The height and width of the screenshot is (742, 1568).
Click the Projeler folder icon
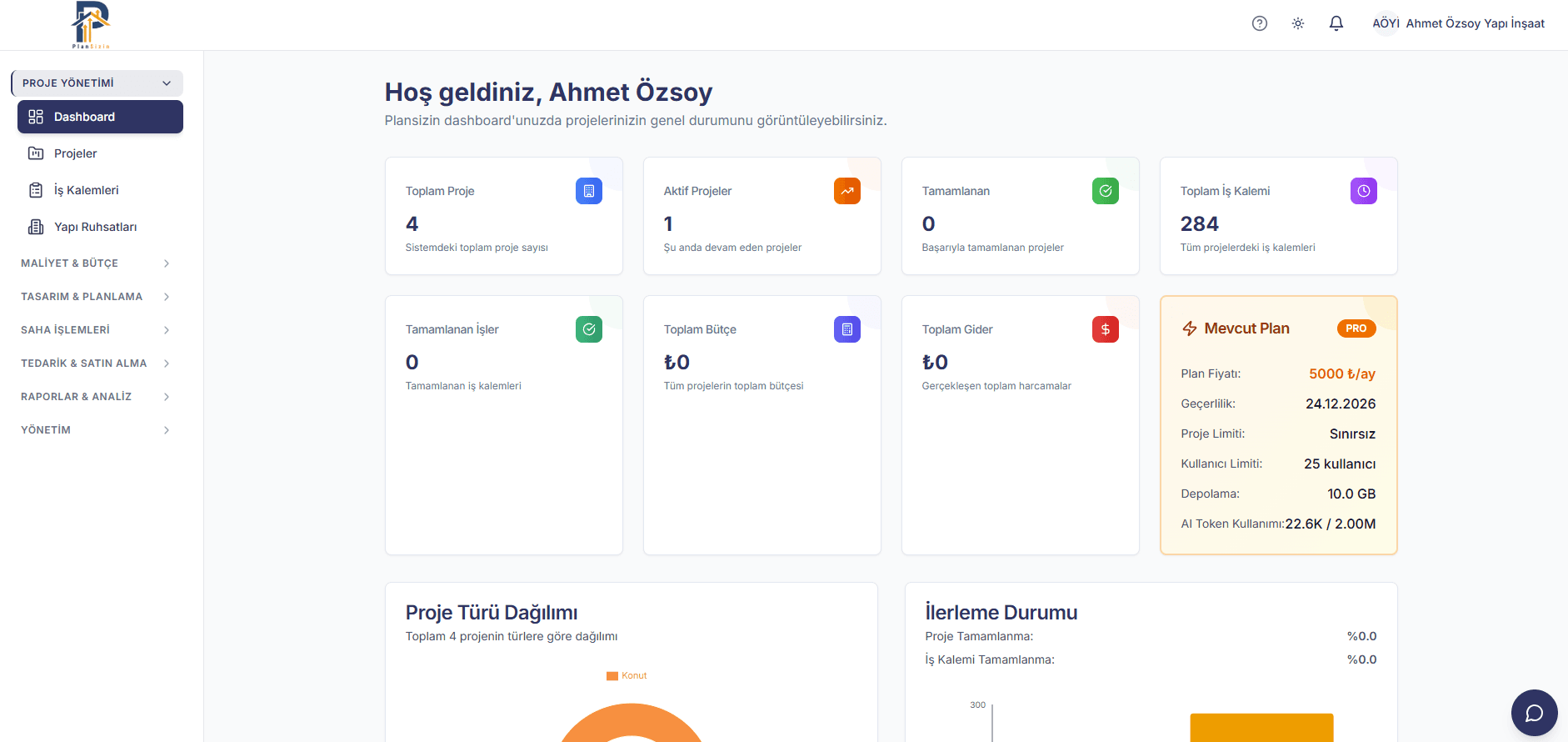[36, 153]
